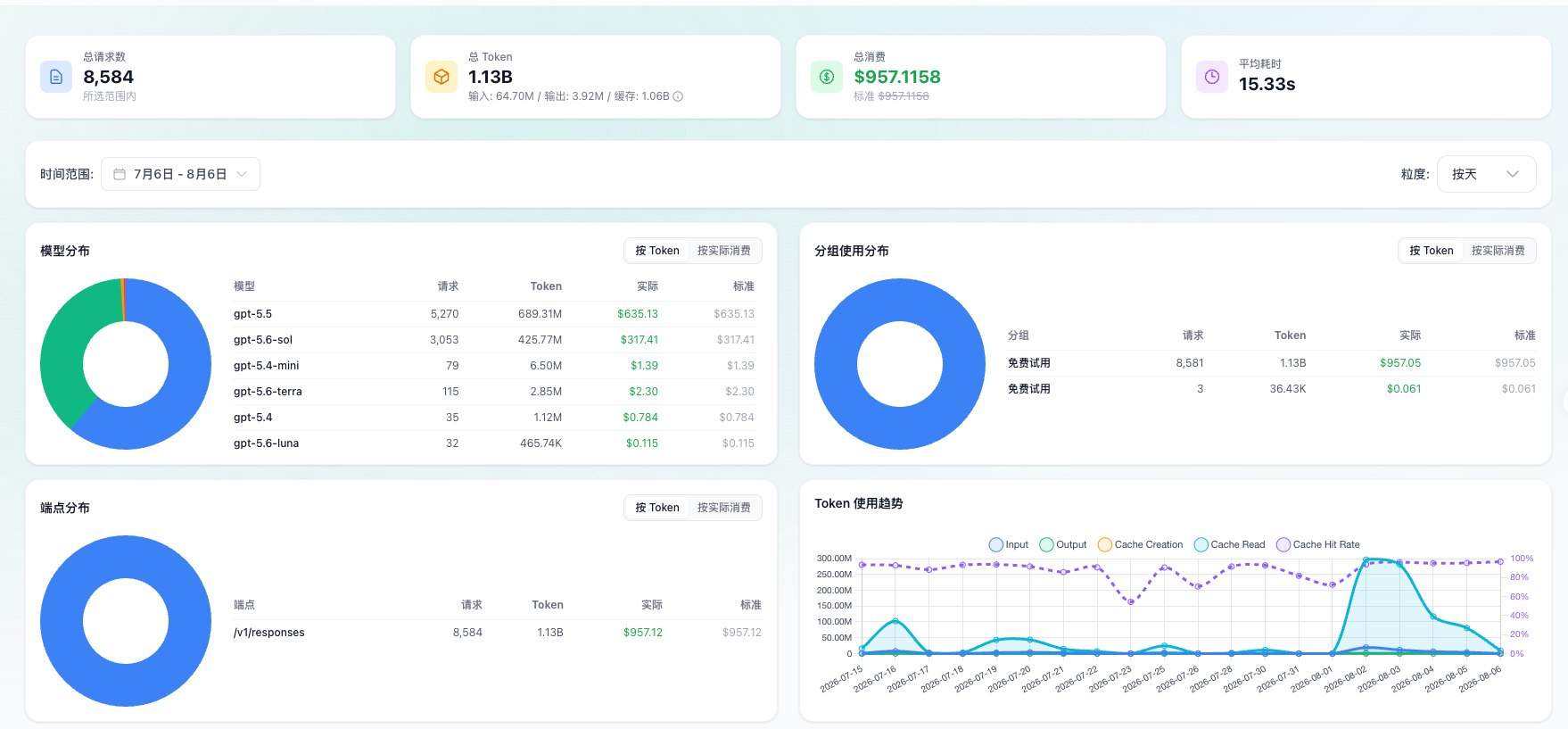Toggle the Cache Creation legend item
Screen dimensions: 1568x729
coord(1140,544)
